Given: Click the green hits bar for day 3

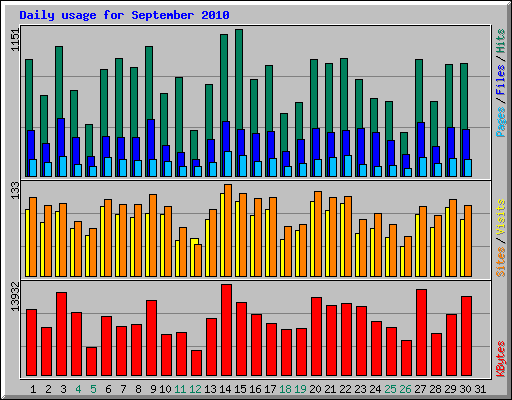Looking at the screenshot, I should tap(59, 82).
